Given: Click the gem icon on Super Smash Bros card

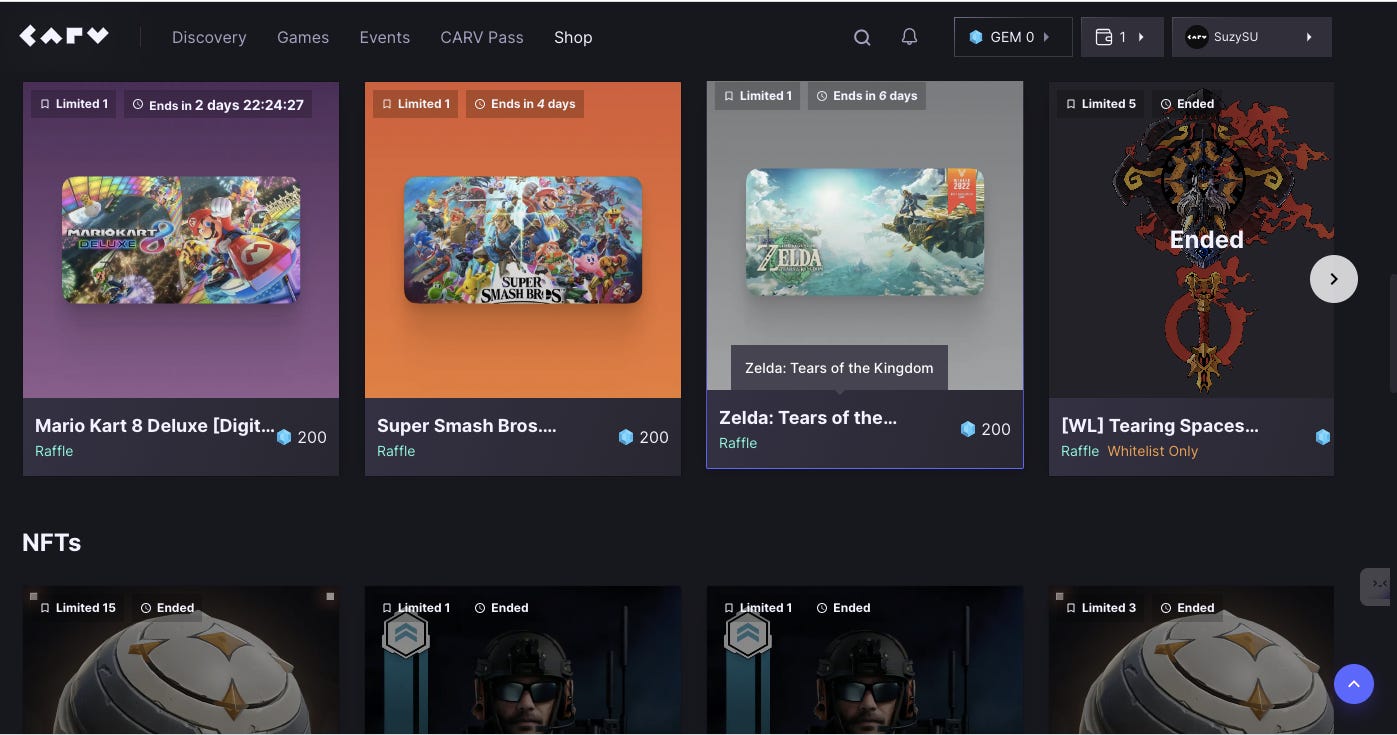Looking at the screenshot, I should pyautogui.click(x=626, y=437).
